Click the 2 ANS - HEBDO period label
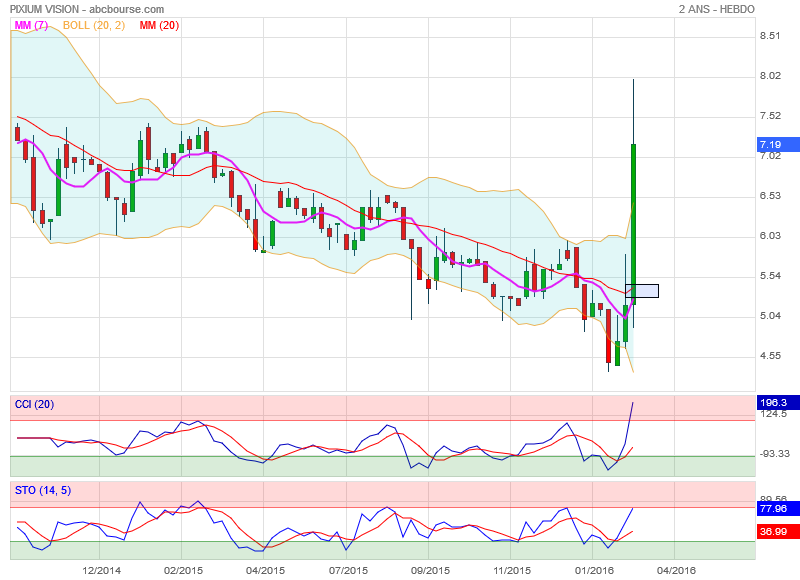The width and height of the screenshot is (800, 580). coord(716,9)
